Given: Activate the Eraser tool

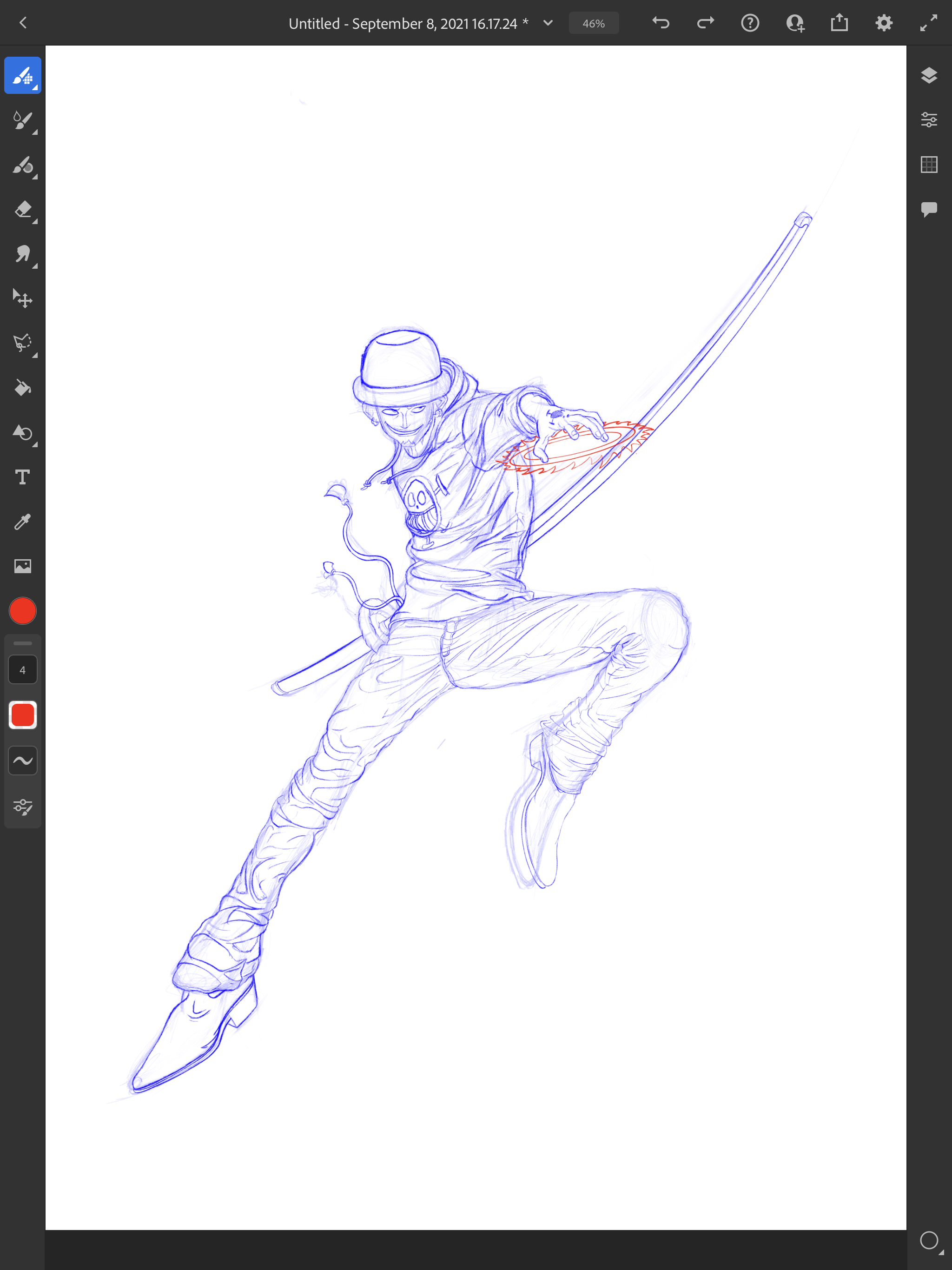Looking at the screenshot, I should click(x=22, y=210).
